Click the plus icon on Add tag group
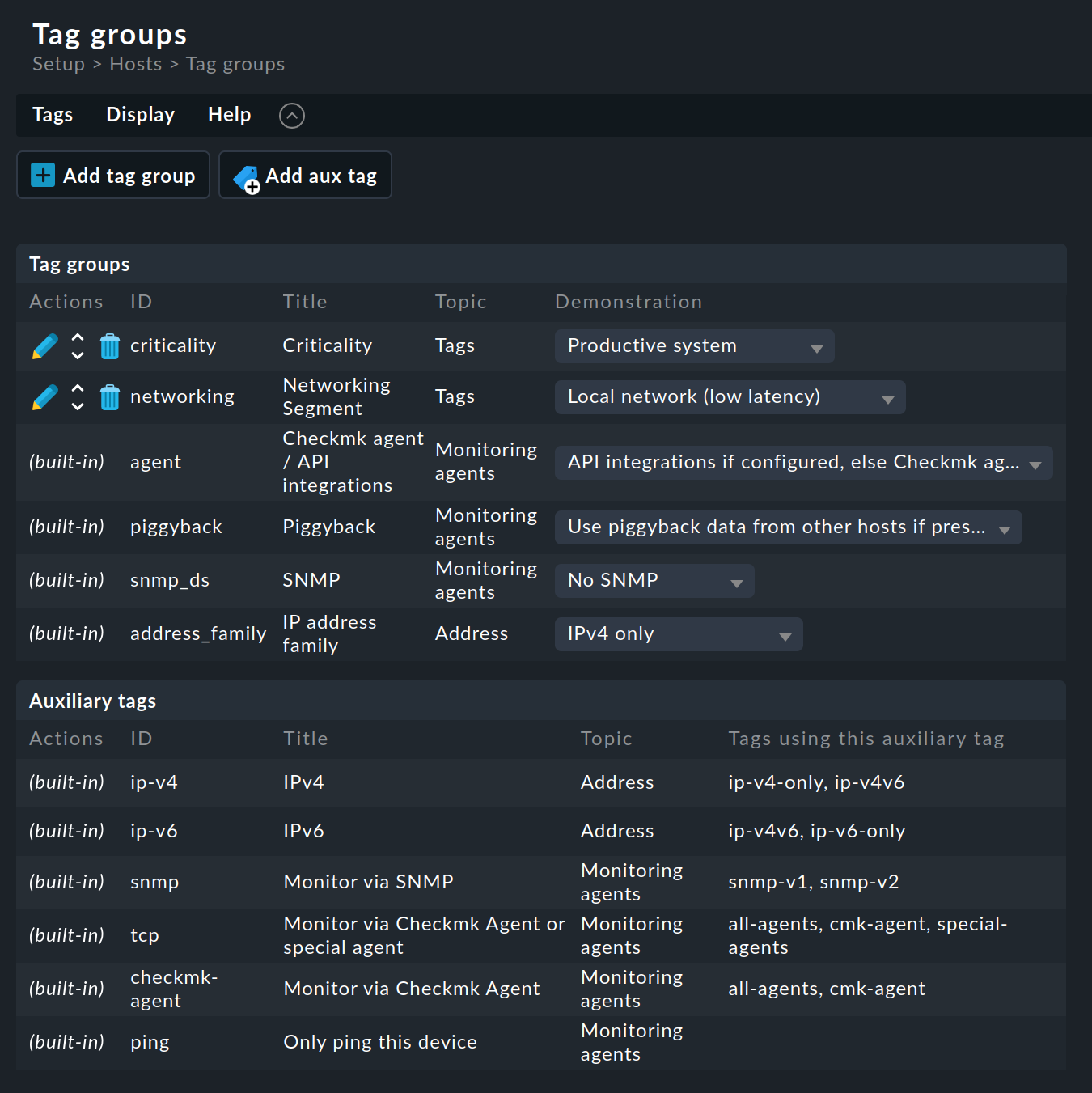The width and height of the screenshot is (1092, 1093). 41,175
